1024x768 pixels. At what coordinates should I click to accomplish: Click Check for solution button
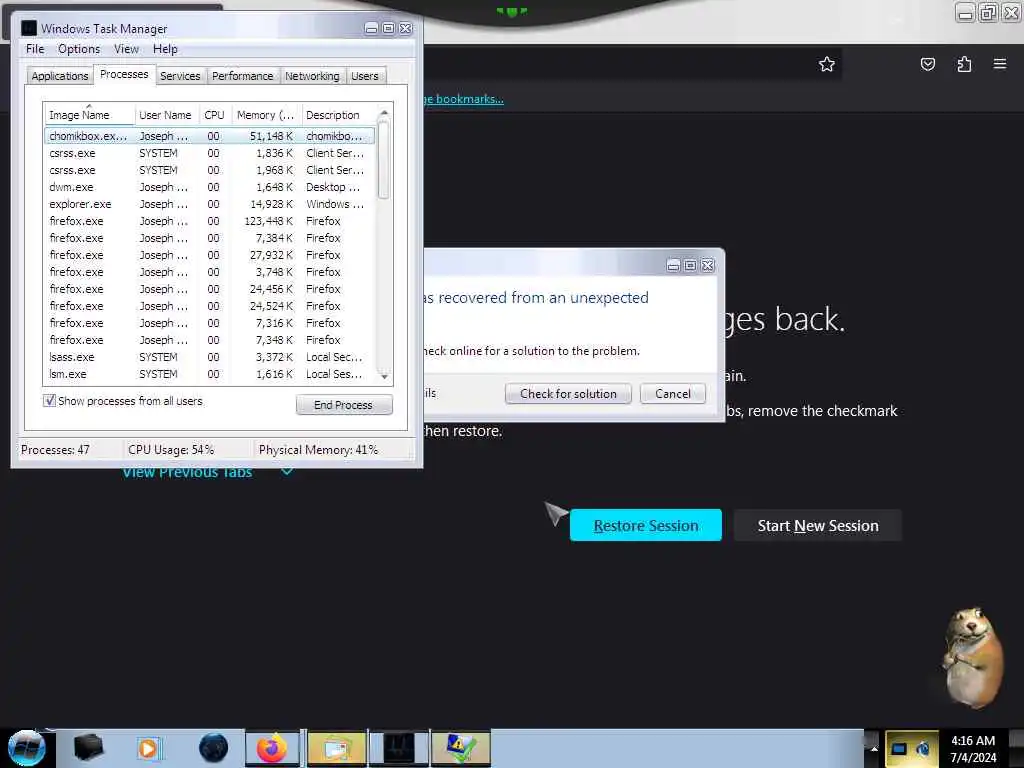click(568, 394)
